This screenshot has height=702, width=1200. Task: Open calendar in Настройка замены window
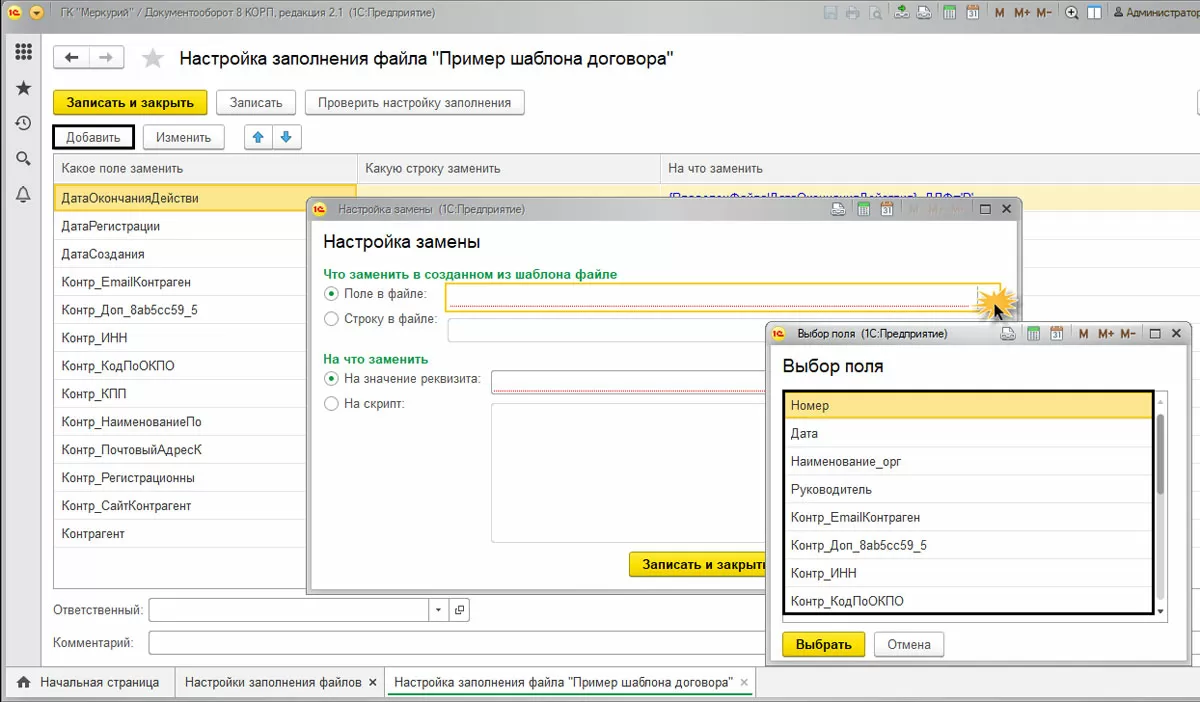886,209
